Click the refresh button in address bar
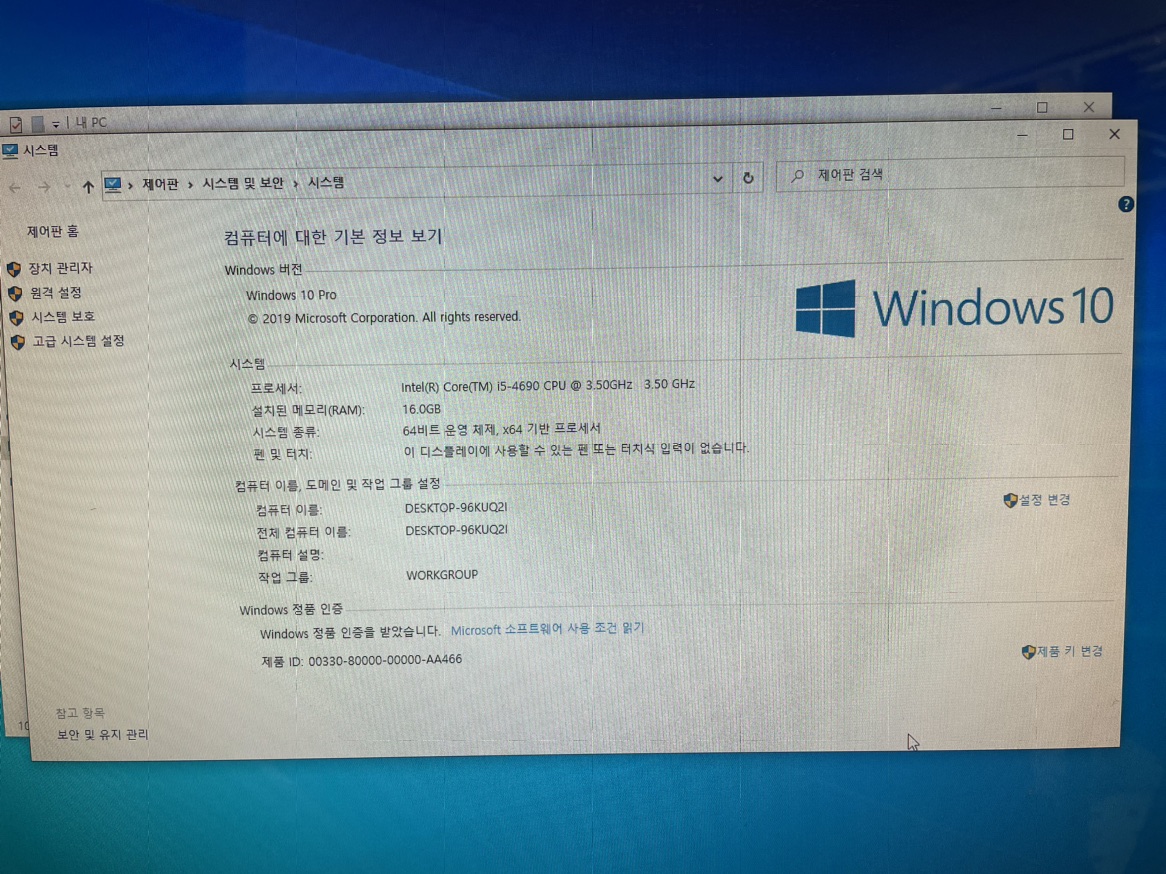 tap(748, 178)
